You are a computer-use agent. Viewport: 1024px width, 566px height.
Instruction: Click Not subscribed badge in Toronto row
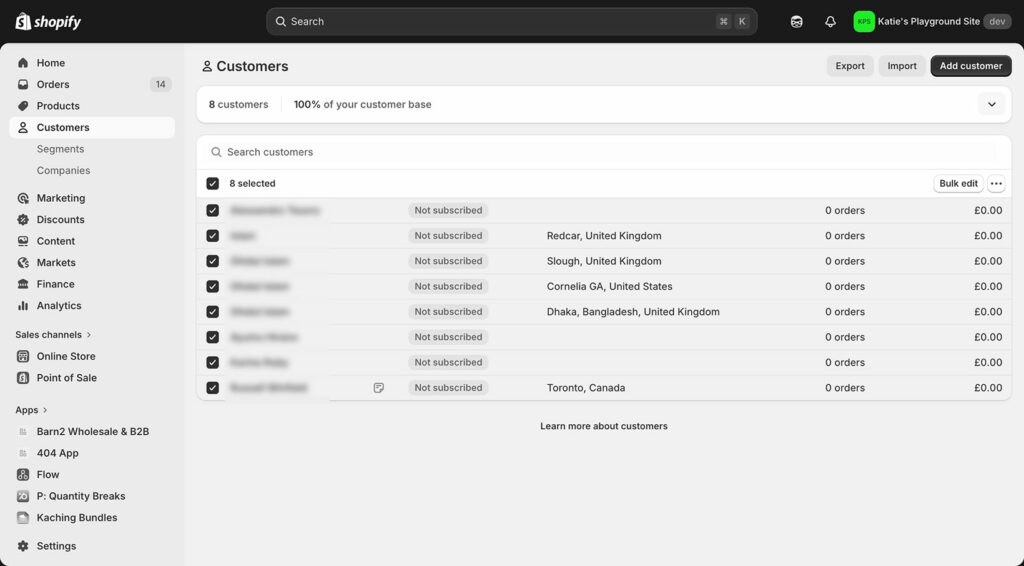(x=448, y=388)
